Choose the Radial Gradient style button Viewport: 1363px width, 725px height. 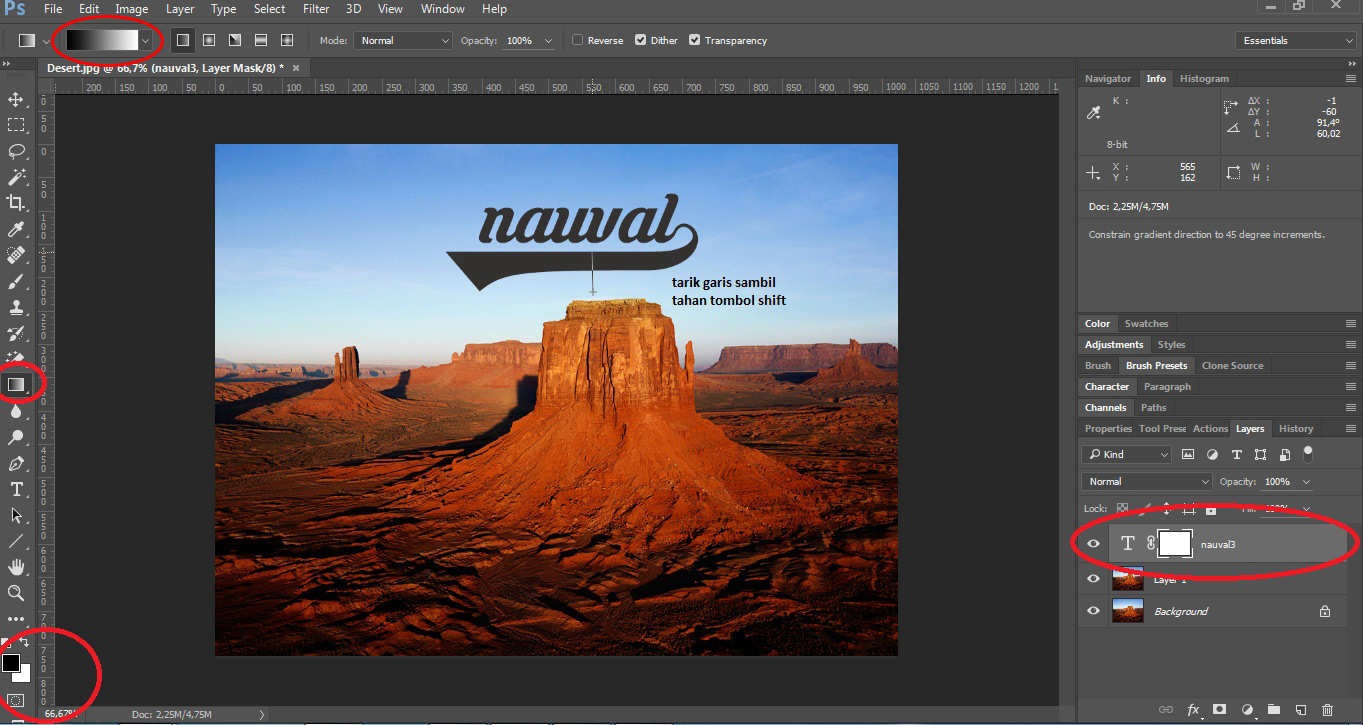pyautogui.click(x=209, y=40)
